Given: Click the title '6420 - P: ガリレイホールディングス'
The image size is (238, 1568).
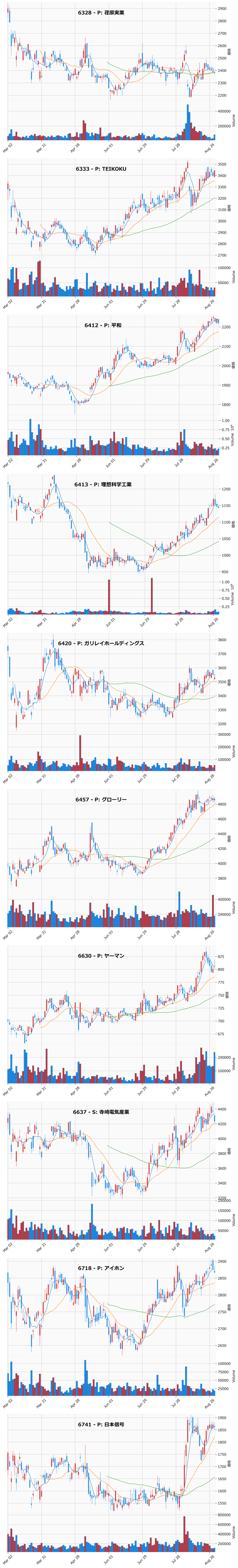Looking at the screenshot, I should pos(101,643).
